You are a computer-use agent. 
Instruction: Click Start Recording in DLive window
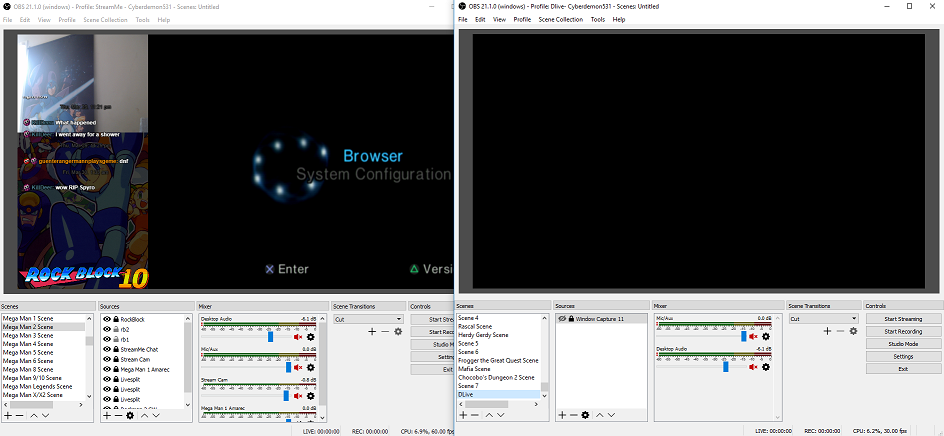(x=903, y=331)
